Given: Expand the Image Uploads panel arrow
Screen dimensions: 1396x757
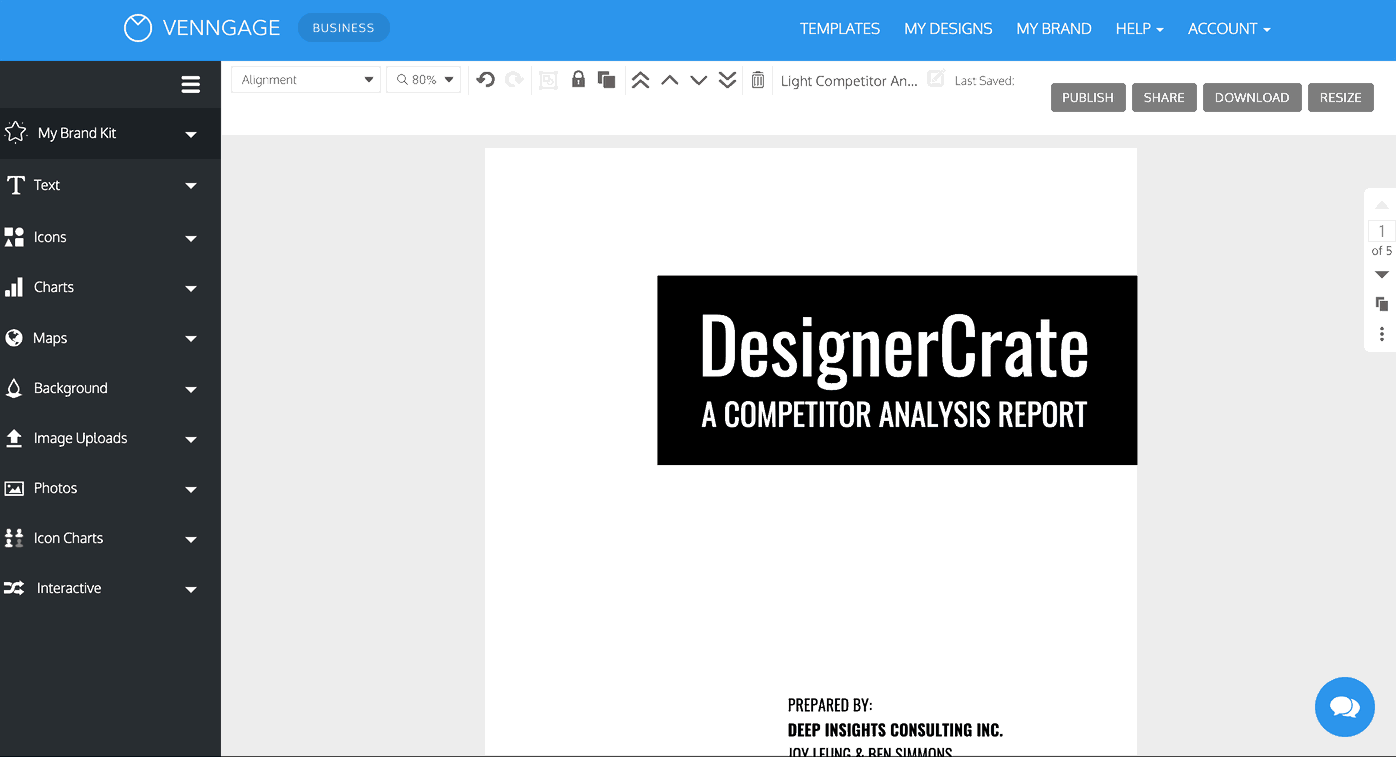Looking at the screenshot, I should point(191,439).
